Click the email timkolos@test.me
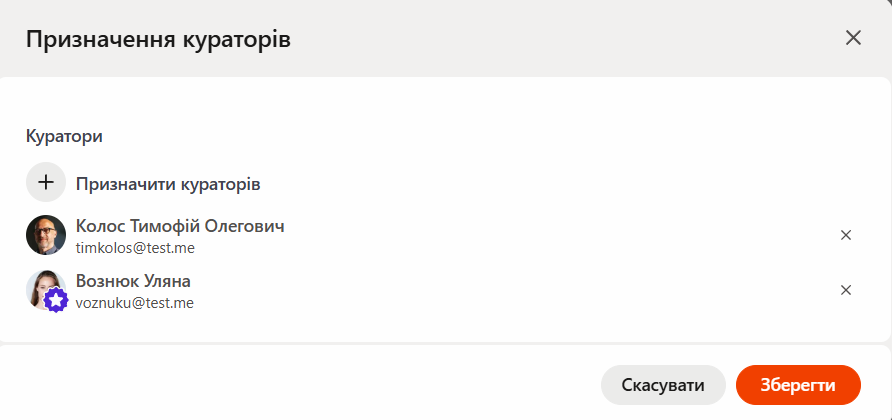The image size is (892, 420). [x=135, y=247]
